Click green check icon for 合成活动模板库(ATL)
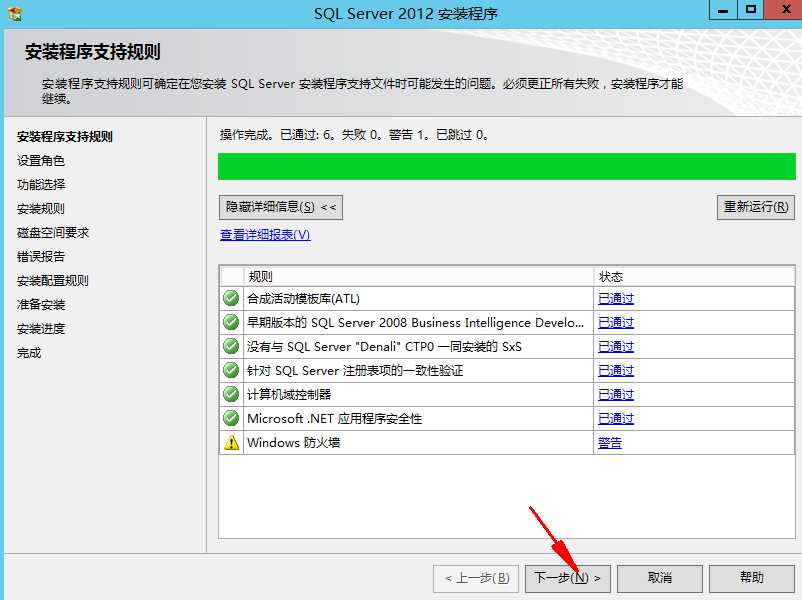The image size is (802, 600). [231, 298]
